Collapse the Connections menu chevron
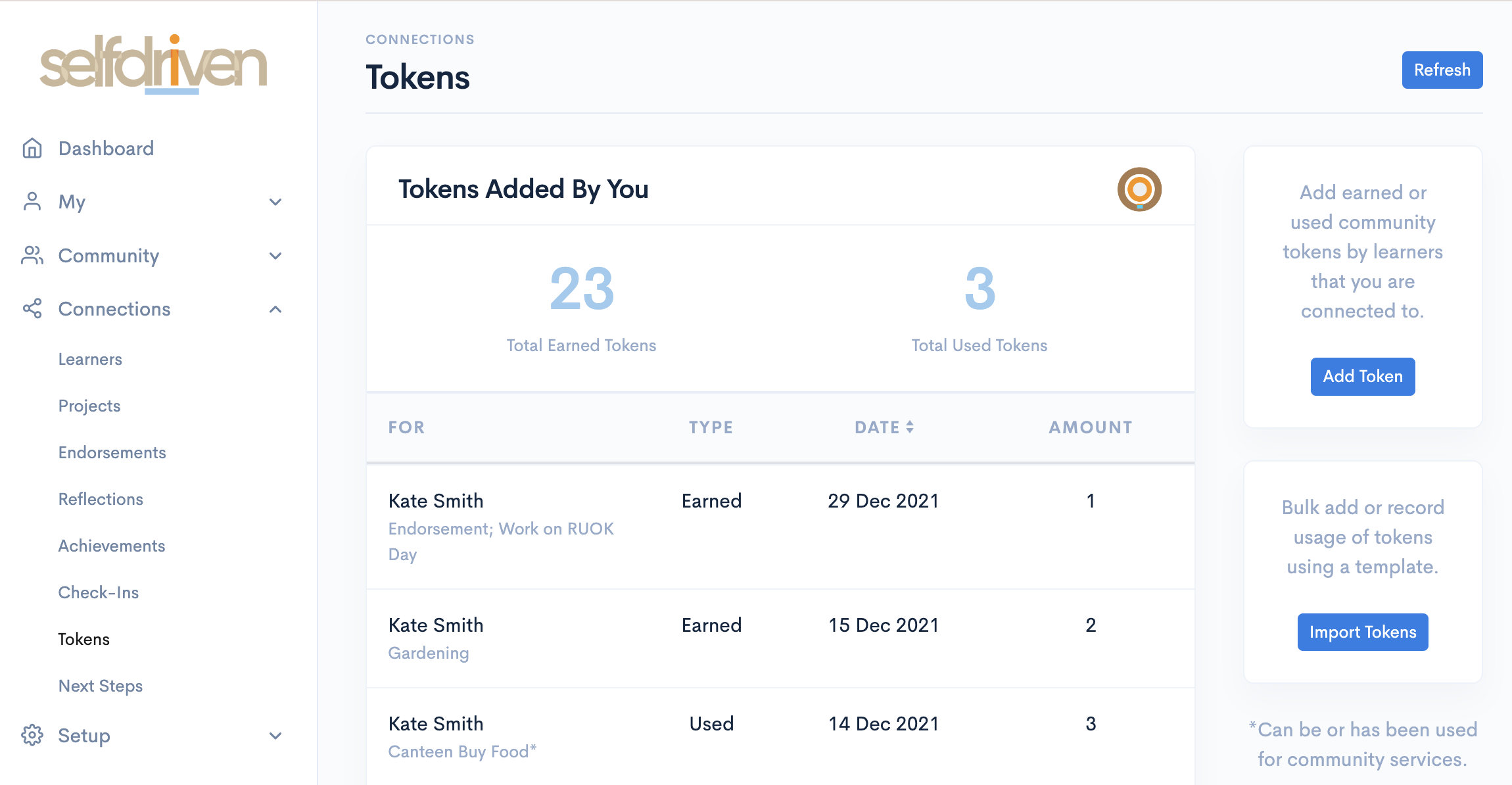1512x785 pixels. (275, 309)
